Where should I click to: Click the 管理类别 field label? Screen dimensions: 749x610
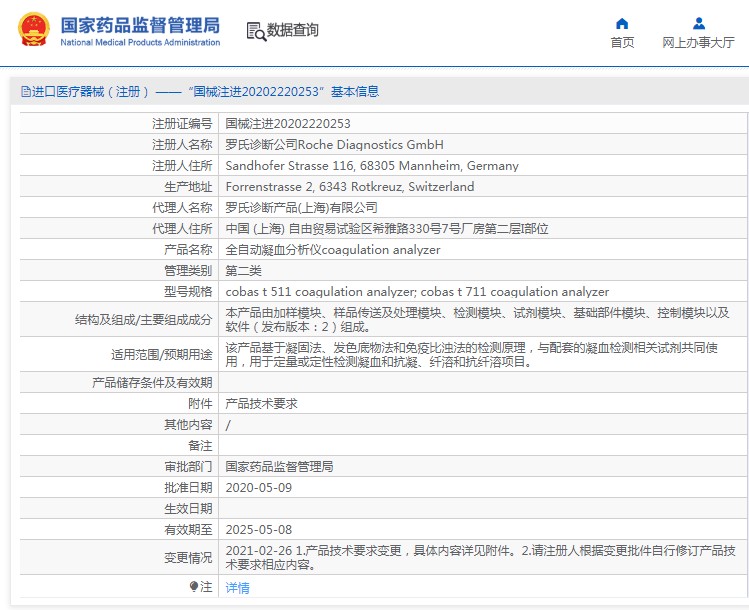click(x=188, y=271)
